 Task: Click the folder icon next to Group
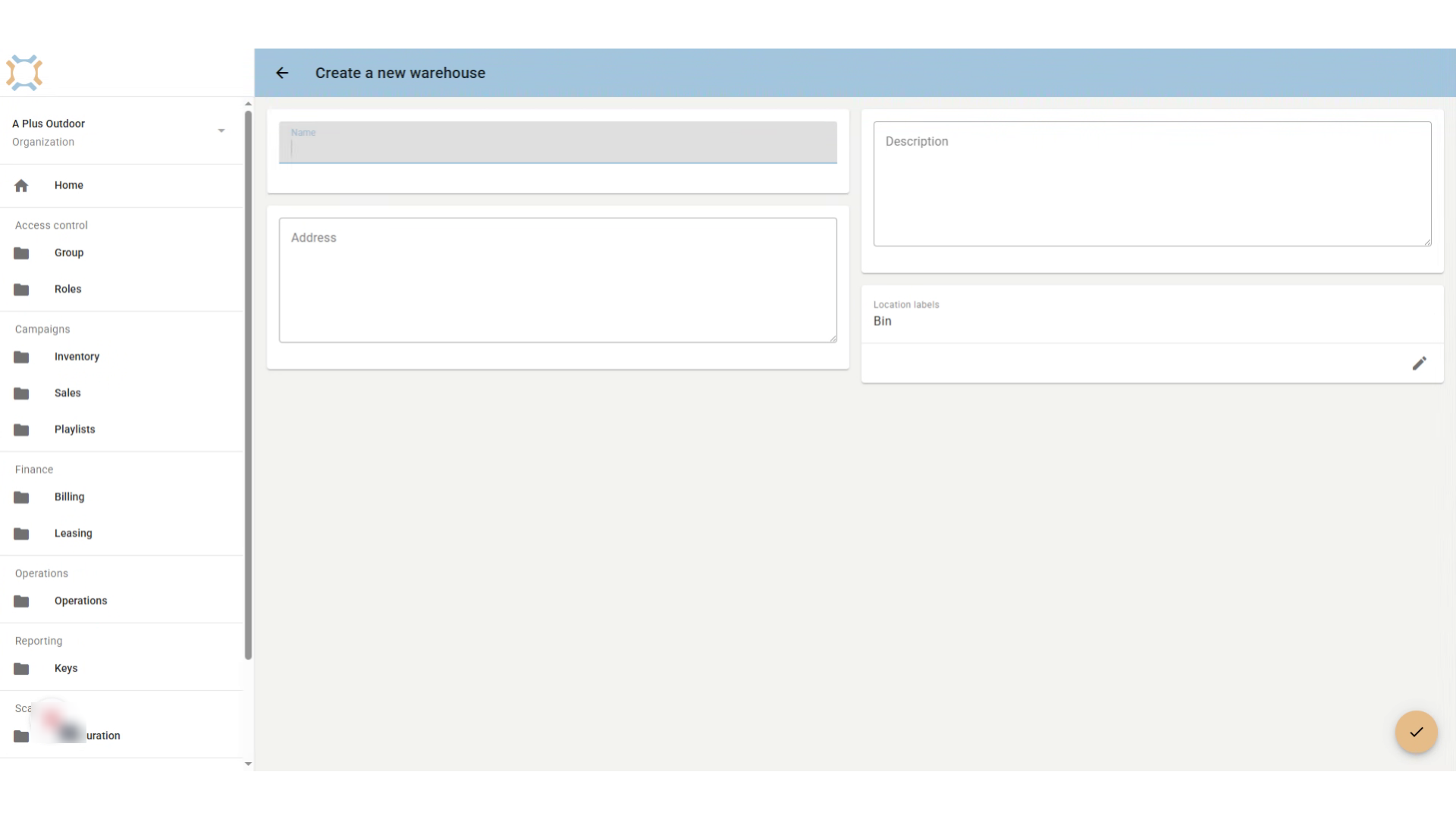coord(21,253)
